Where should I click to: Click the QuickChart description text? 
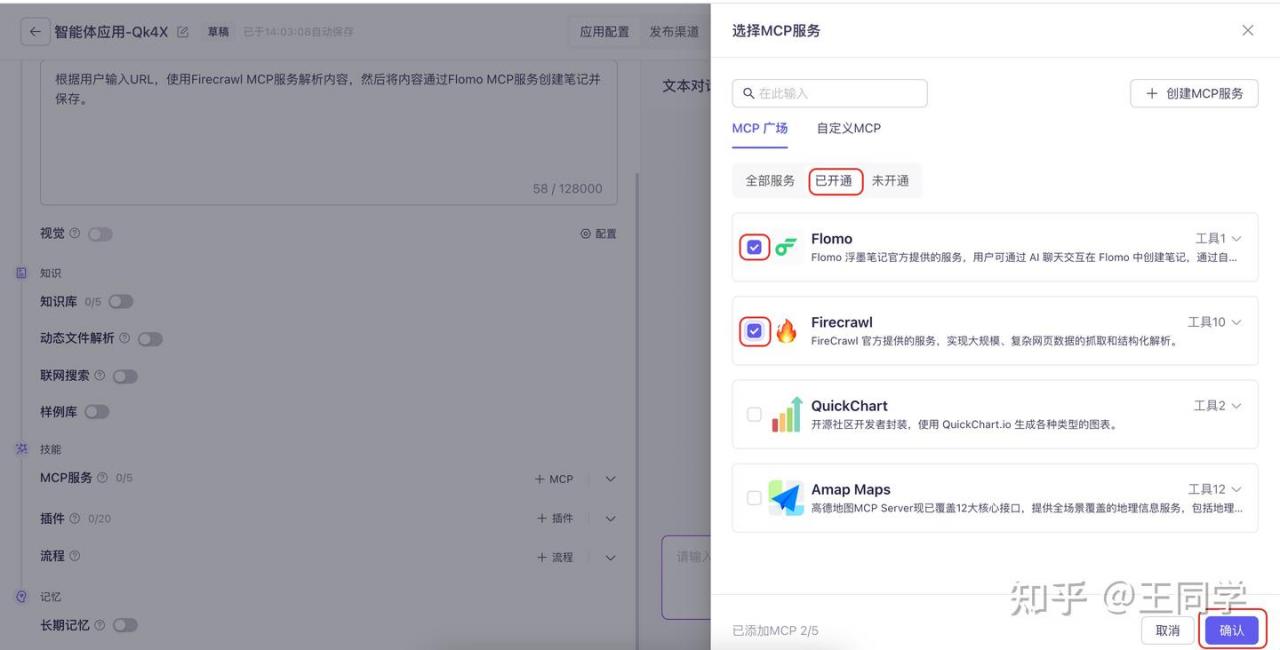point(964,424)
